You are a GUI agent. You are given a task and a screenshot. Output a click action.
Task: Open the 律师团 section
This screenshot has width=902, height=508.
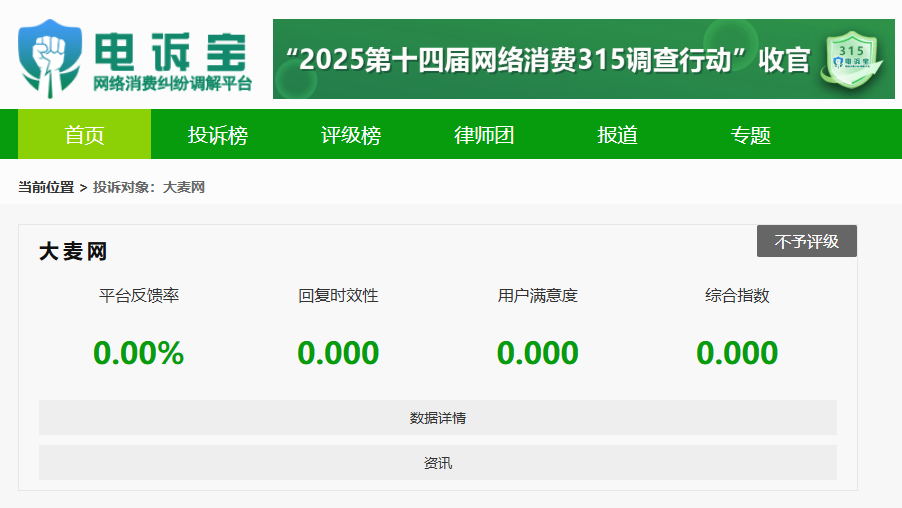pos(484,135)
